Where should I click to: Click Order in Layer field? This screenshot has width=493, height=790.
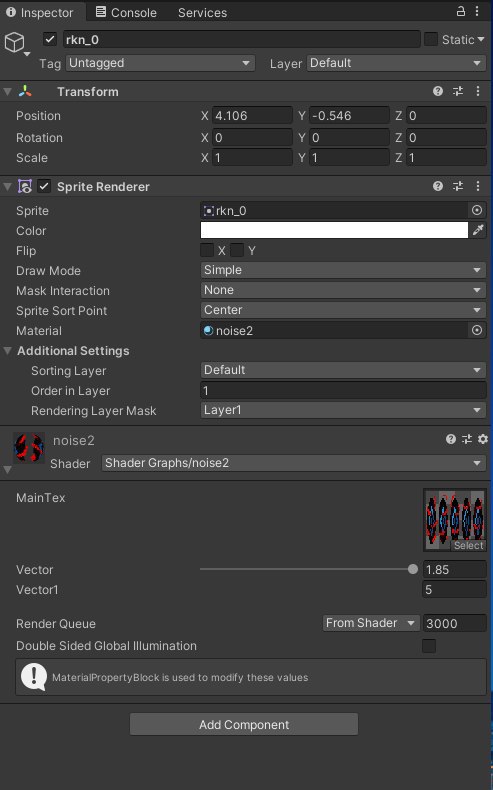pyautogui.click(x=343, y=390)
